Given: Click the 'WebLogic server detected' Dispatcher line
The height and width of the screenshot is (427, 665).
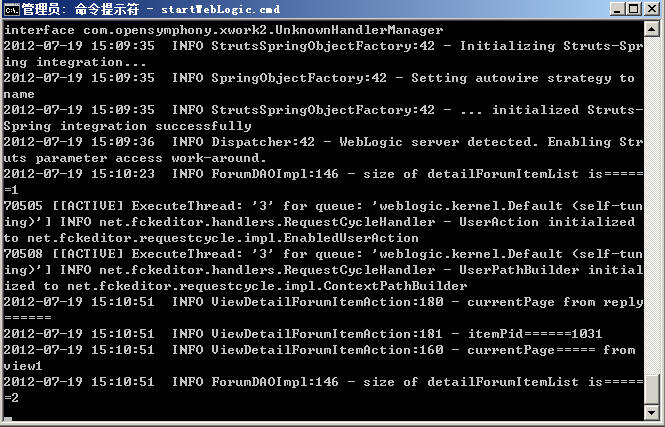Looking at the screenshot, I should coord(323,142).
